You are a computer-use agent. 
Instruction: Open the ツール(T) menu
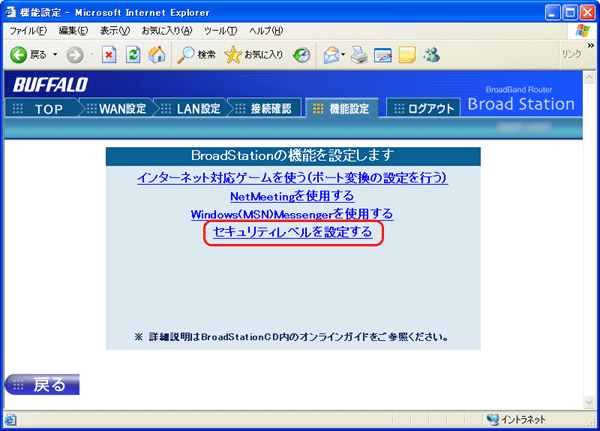point(219,31)
